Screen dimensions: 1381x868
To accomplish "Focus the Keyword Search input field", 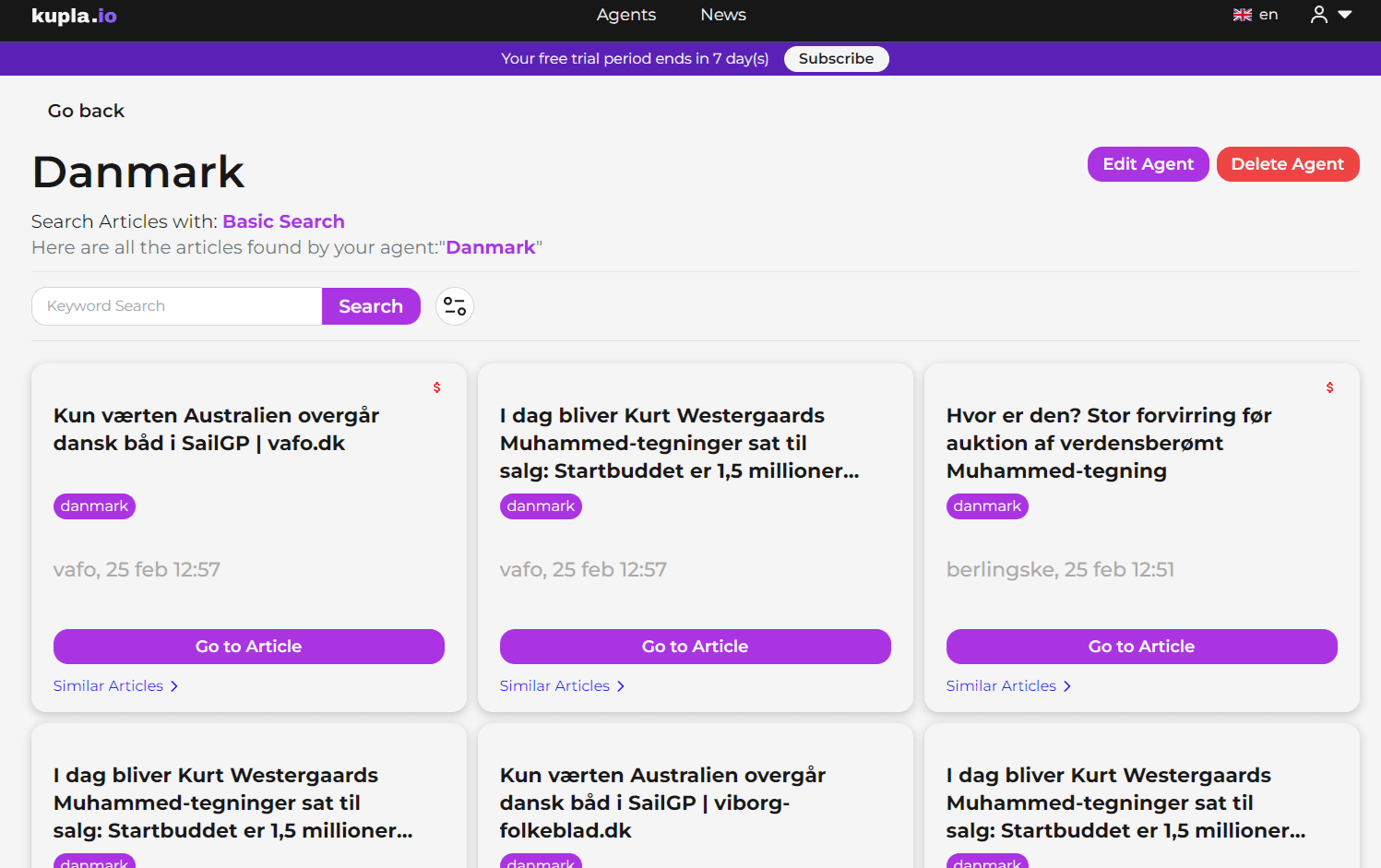I will point(177,306).
